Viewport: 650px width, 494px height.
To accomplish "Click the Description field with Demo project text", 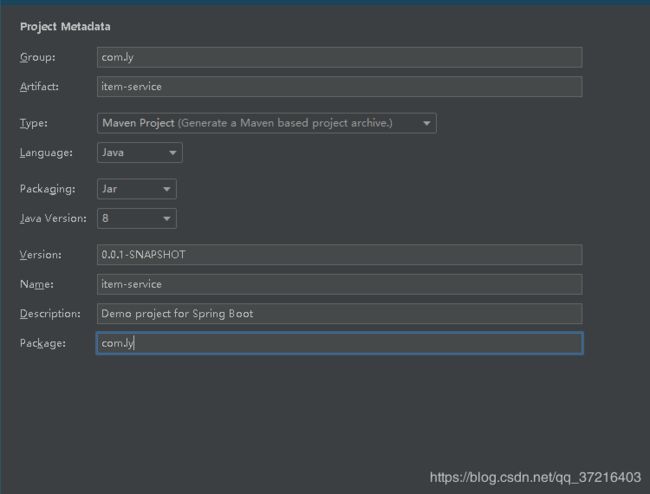I will click(x=340, y=314).
